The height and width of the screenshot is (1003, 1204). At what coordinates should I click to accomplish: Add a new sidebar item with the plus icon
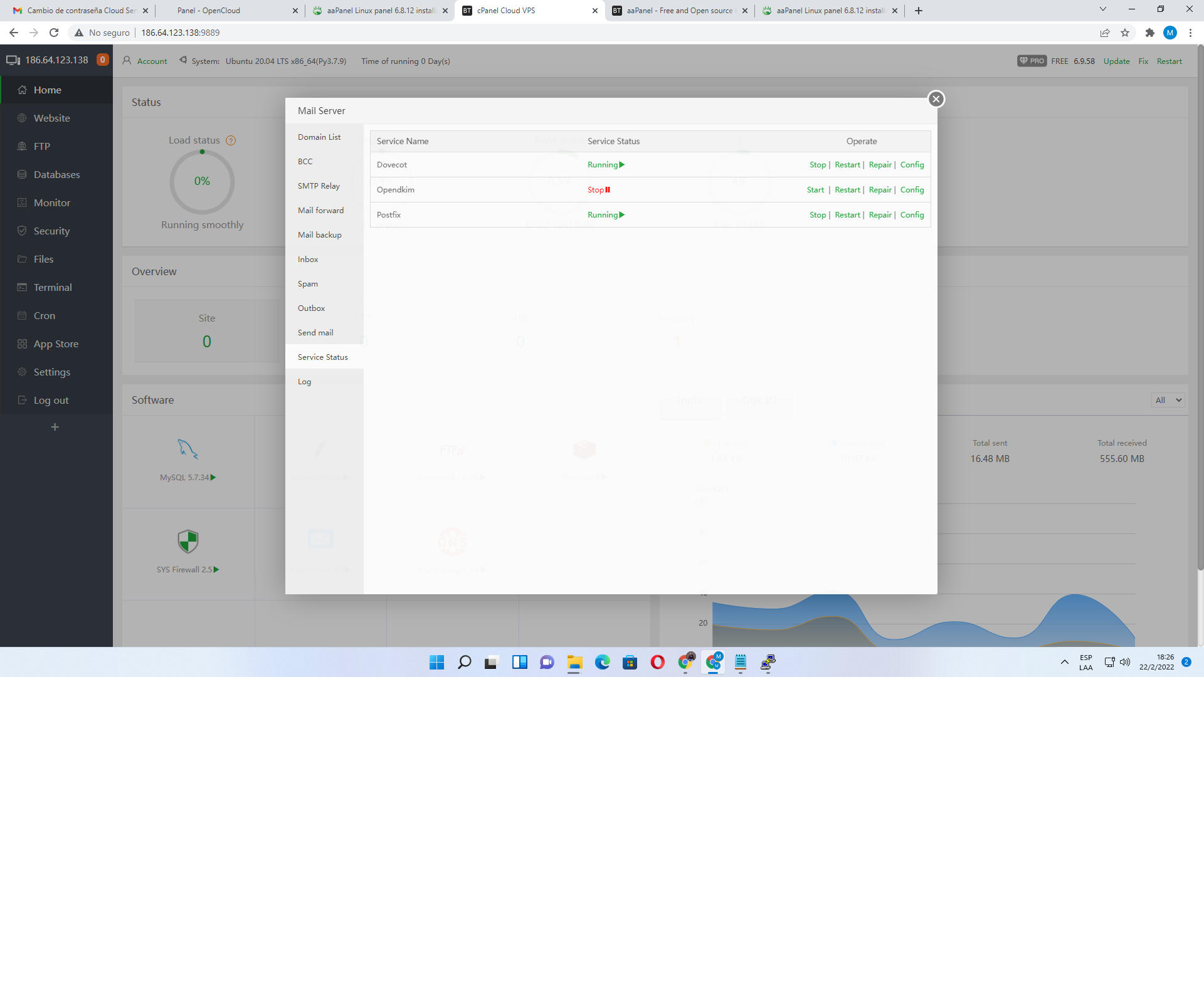(55, 427)
